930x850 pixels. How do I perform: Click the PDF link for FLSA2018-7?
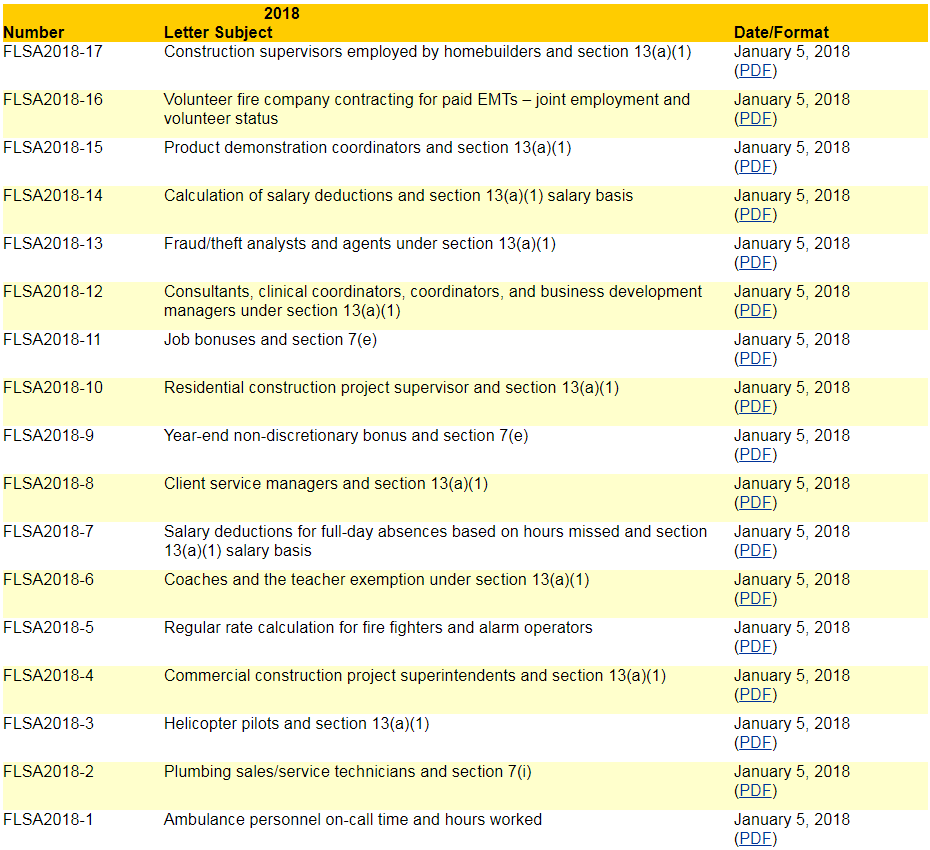coord(755,551)
